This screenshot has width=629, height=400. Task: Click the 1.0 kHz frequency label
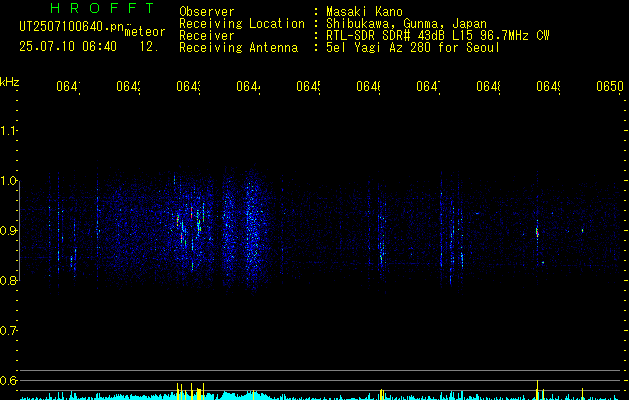[x=8, y=181]
